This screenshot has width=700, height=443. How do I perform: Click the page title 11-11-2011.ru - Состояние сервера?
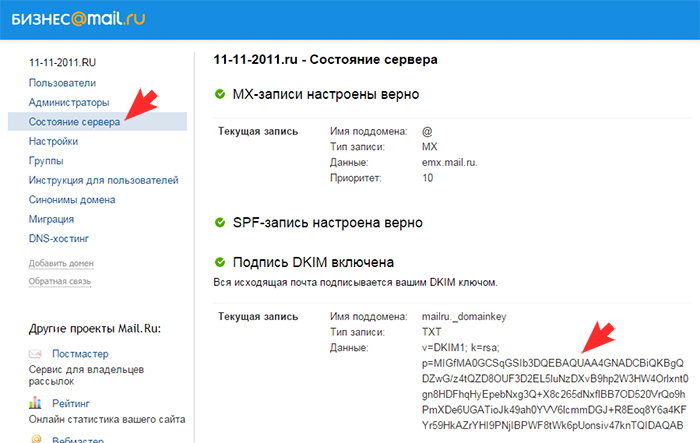[325, 60]
